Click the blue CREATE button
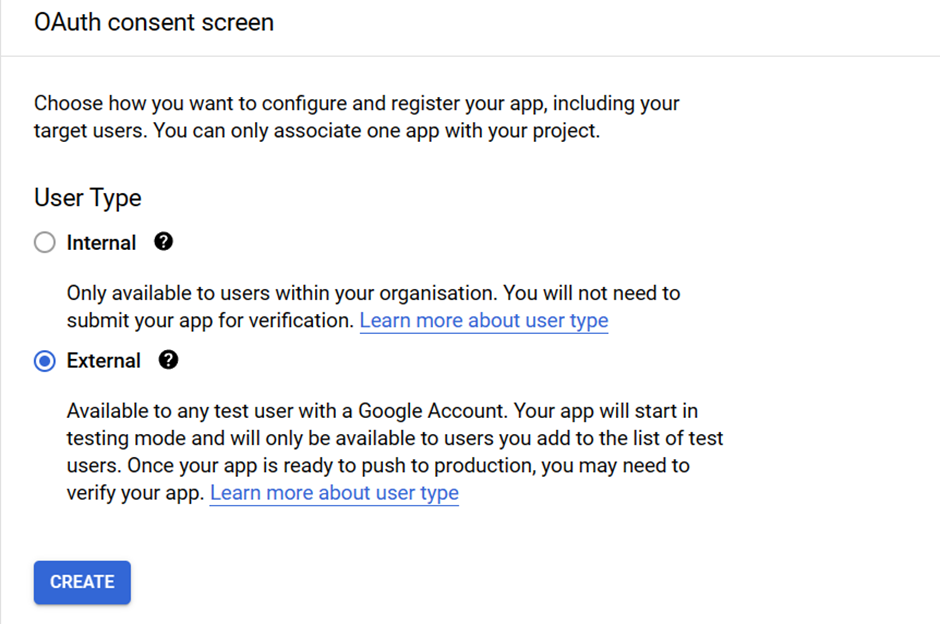This screenshot has height=624, width=940. [82, 582]
